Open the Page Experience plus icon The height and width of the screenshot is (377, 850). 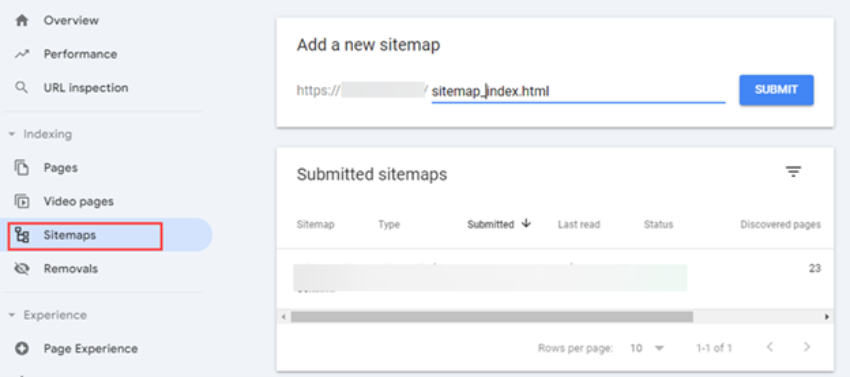22,348
